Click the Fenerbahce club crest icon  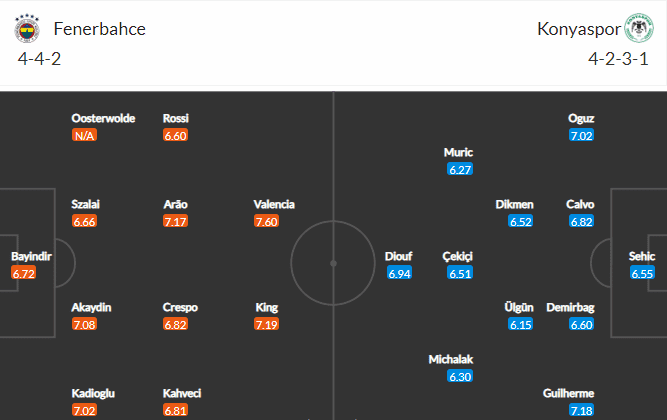(x=27, y=29)
